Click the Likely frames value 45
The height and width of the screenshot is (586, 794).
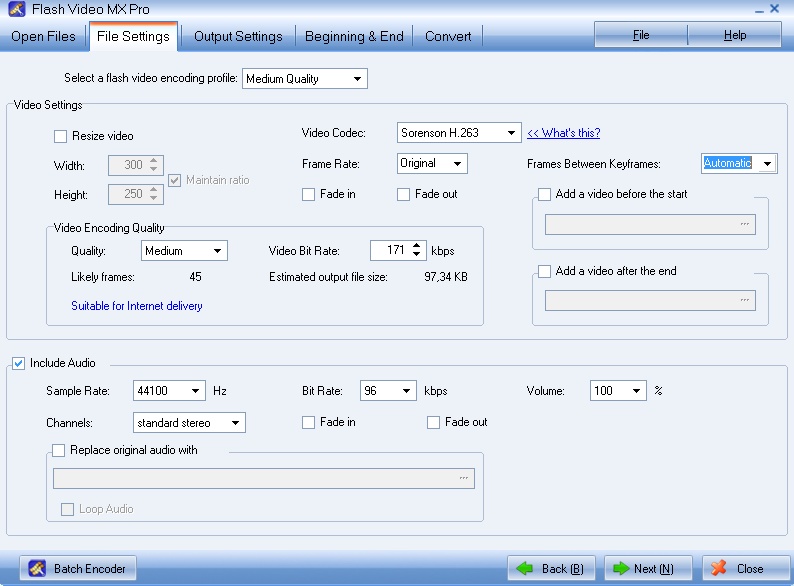click(195, 277)
